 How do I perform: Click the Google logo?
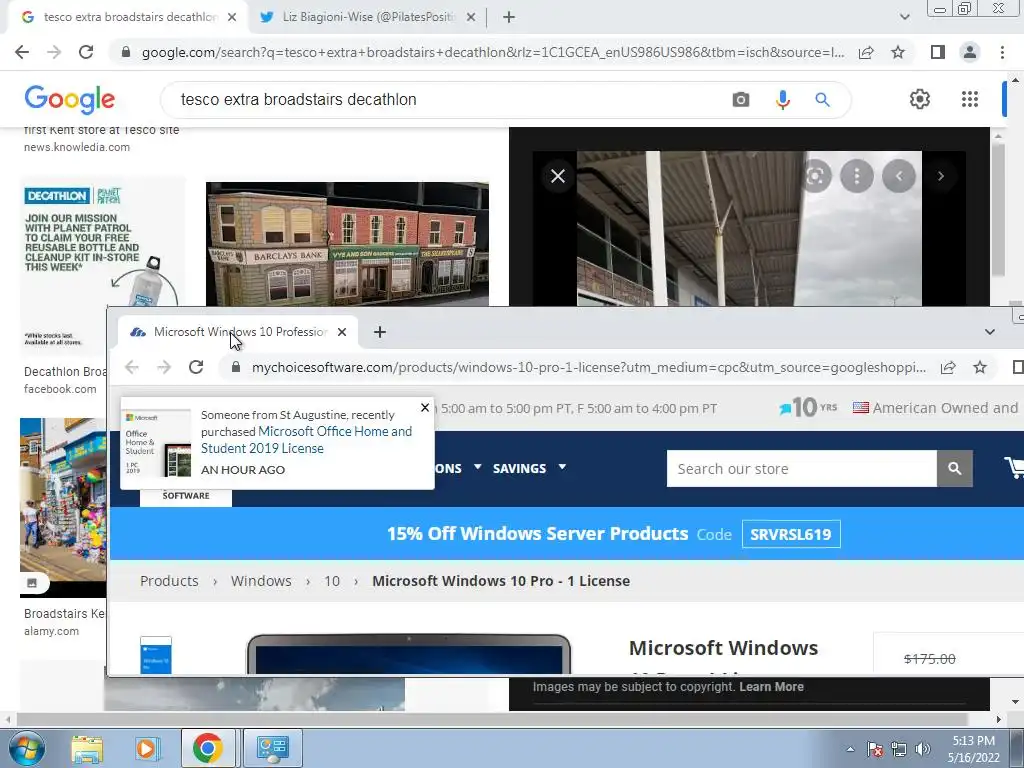click(70, 99)
